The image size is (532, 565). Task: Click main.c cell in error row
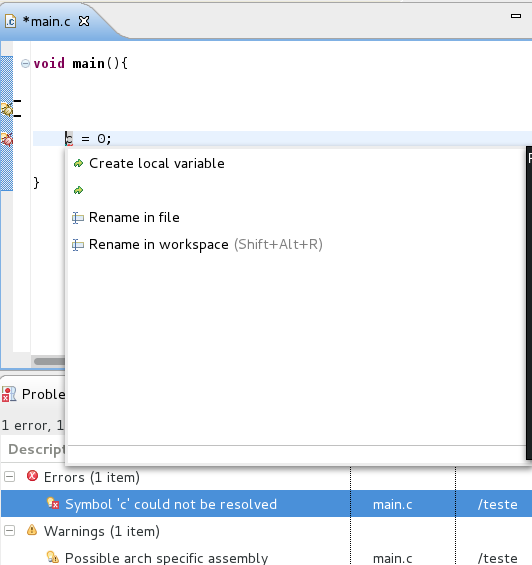393,504
